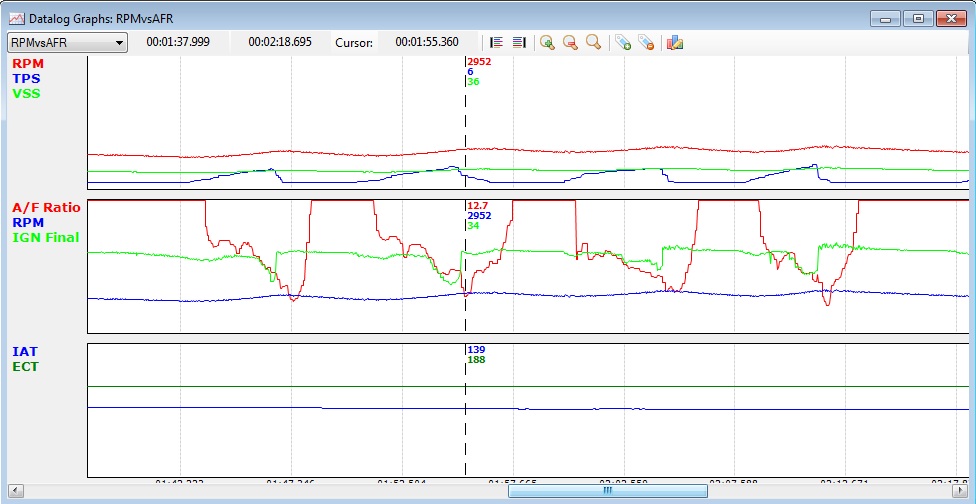The width and height of the screenshot is (976, 504).
Task: Click the Cursor: label
Action: 354,42
